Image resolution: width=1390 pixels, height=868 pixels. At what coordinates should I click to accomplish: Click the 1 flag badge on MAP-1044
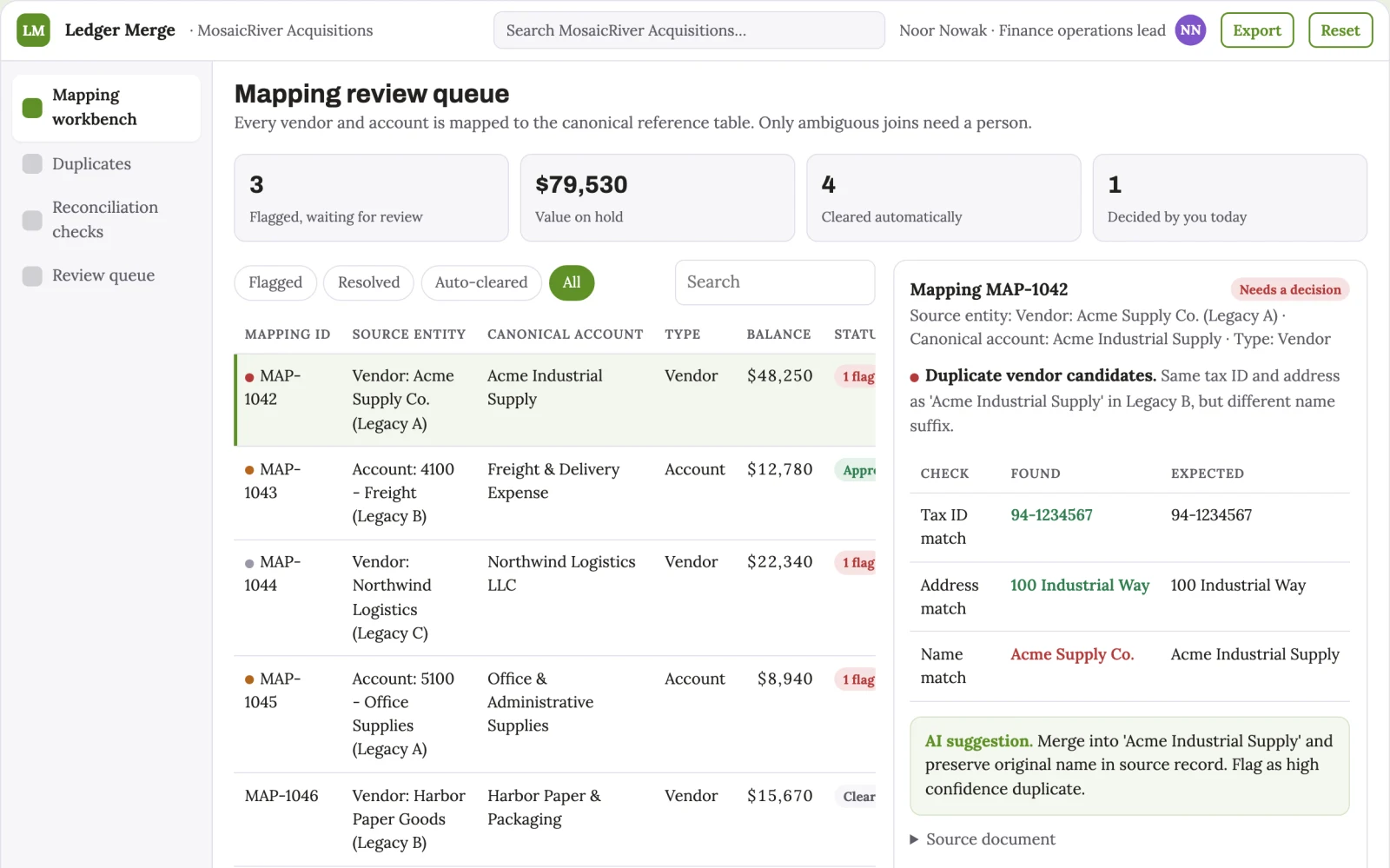[857, 563]
